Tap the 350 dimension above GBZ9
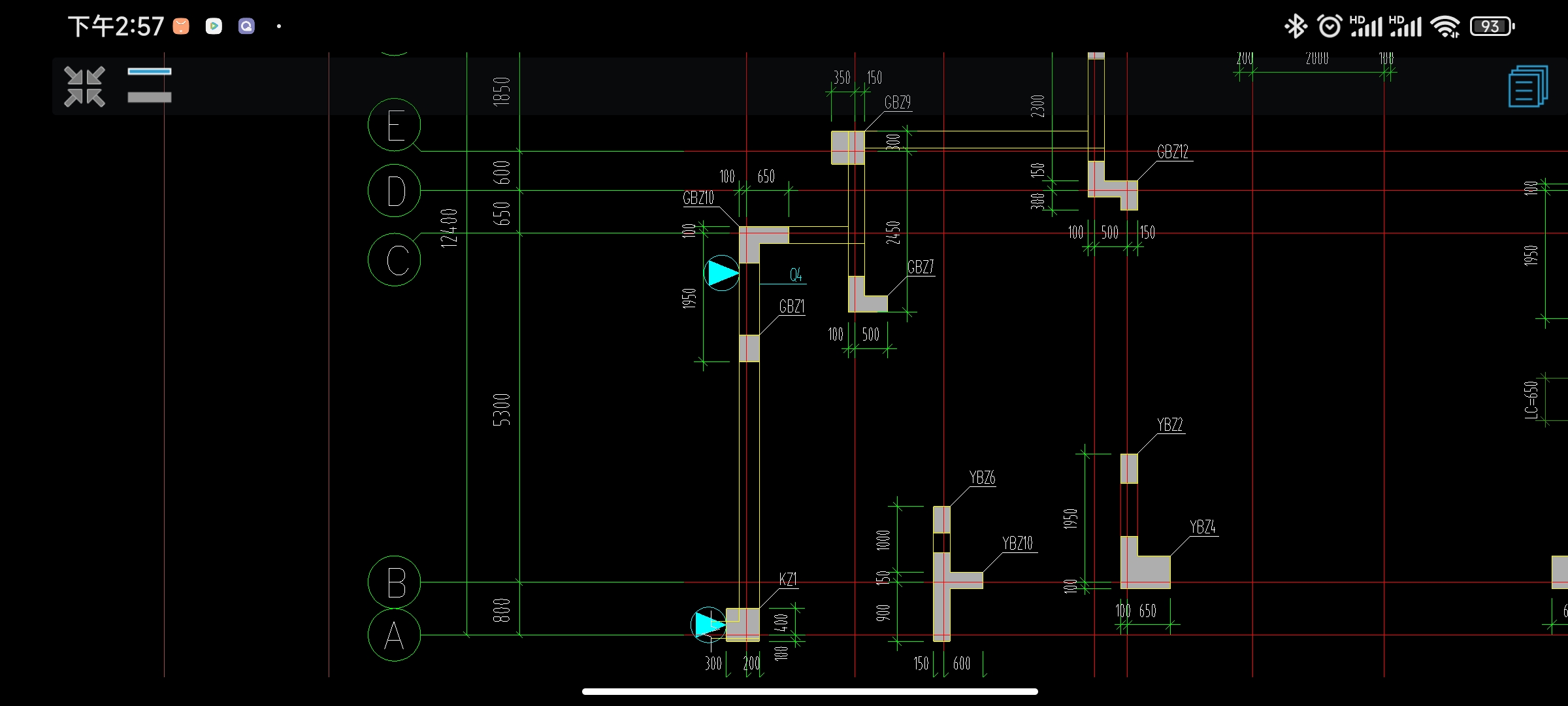Image resolution: width=1568 pixels, height=706 pixels. 841,78
